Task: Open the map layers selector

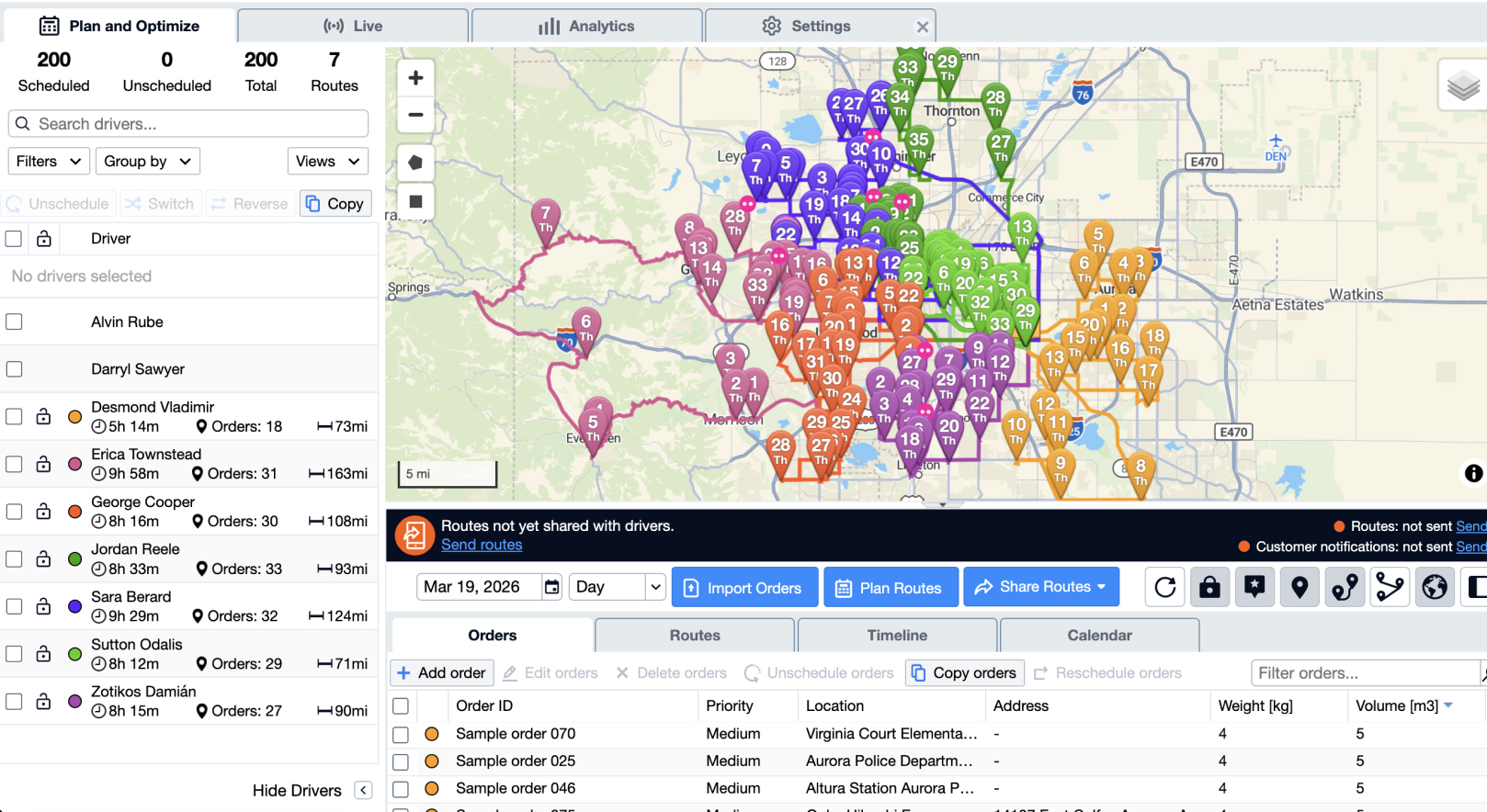Action: [1463, 86]
